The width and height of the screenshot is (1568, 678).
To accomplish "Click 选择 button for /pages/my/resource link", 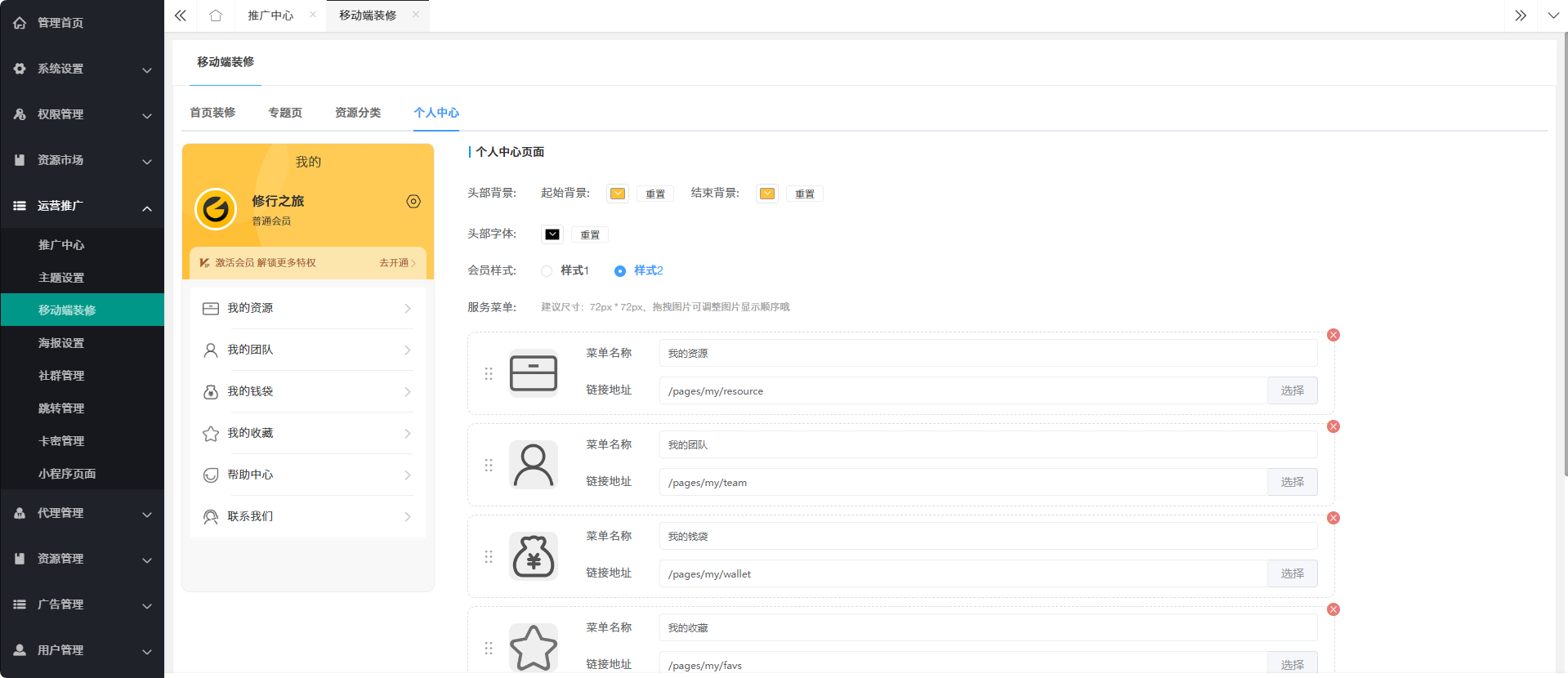I will 1292,390.
